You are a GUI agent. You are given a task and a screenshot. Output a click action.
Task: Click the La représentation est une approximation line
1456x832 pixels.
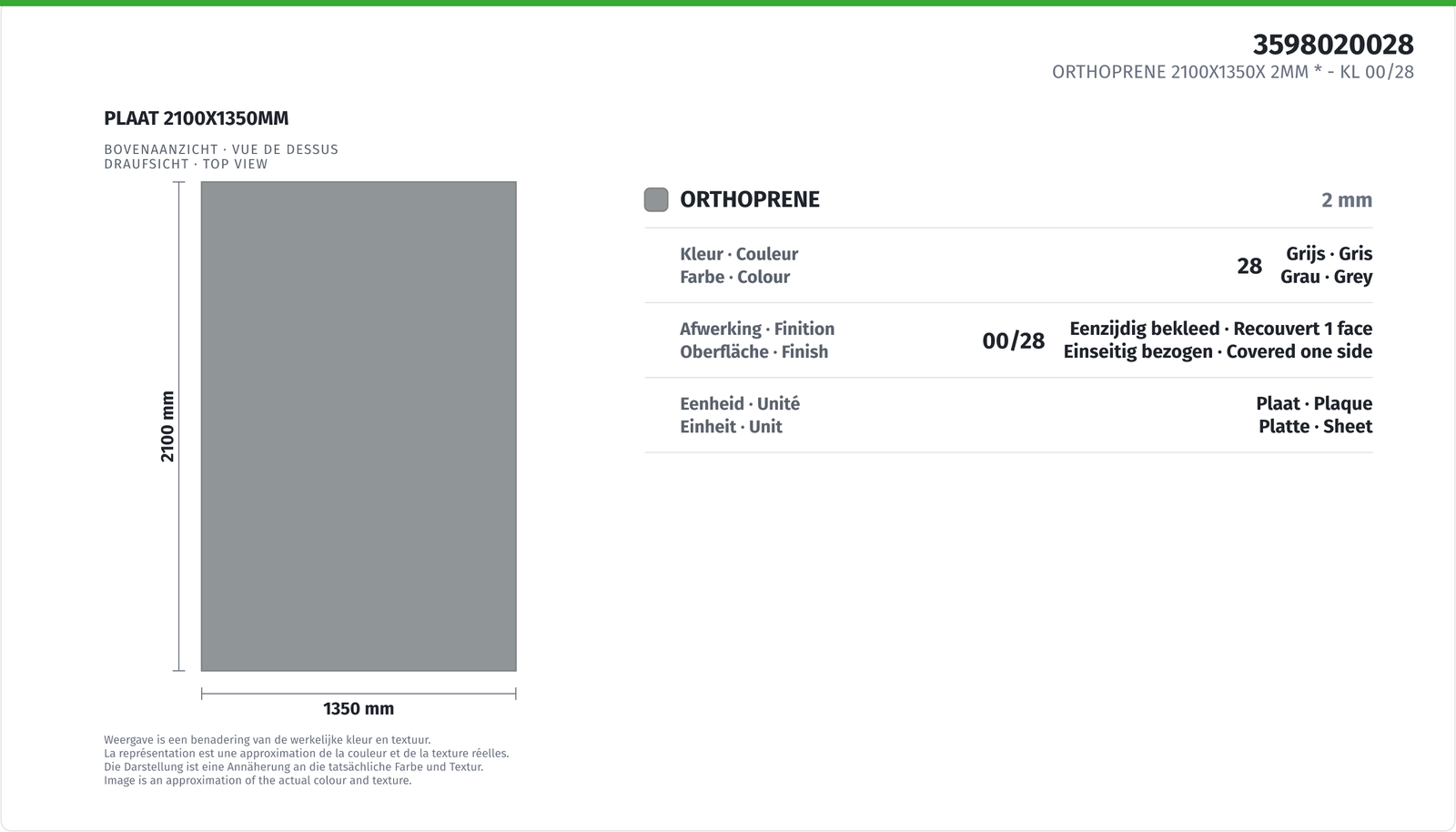click(x=307, y=754)
